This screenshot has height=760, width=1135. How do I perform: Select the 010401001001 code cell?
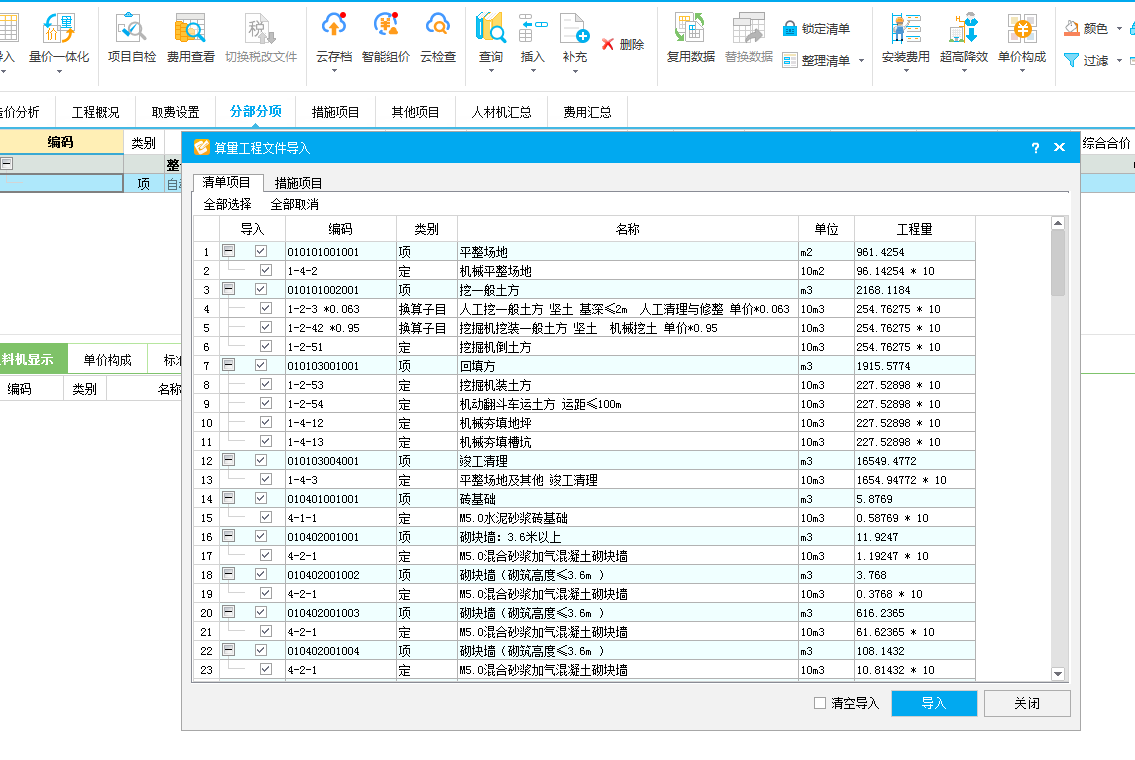pos(341,499)
